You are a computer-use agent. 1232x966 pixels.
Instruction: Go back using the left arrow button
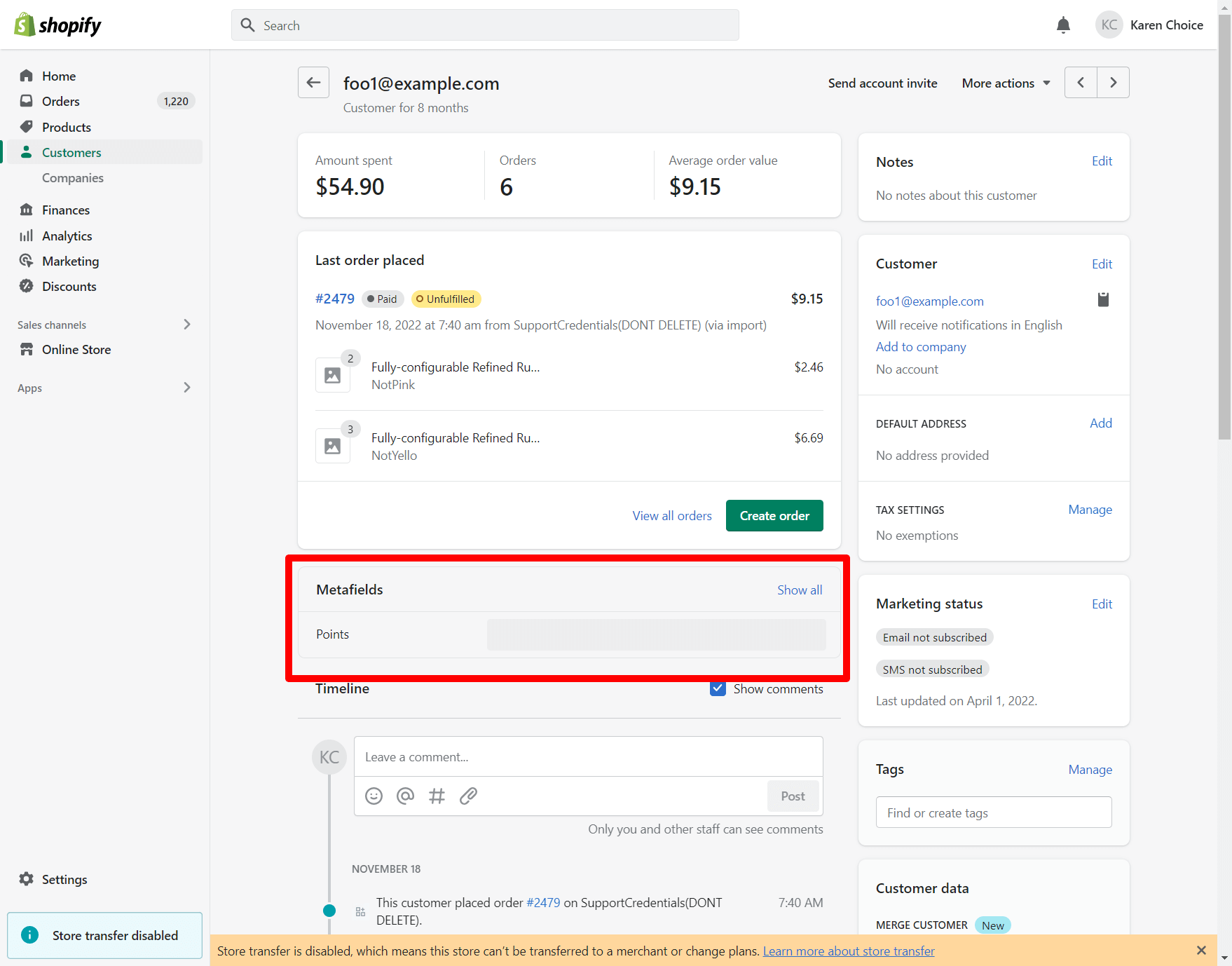(313, 83)
